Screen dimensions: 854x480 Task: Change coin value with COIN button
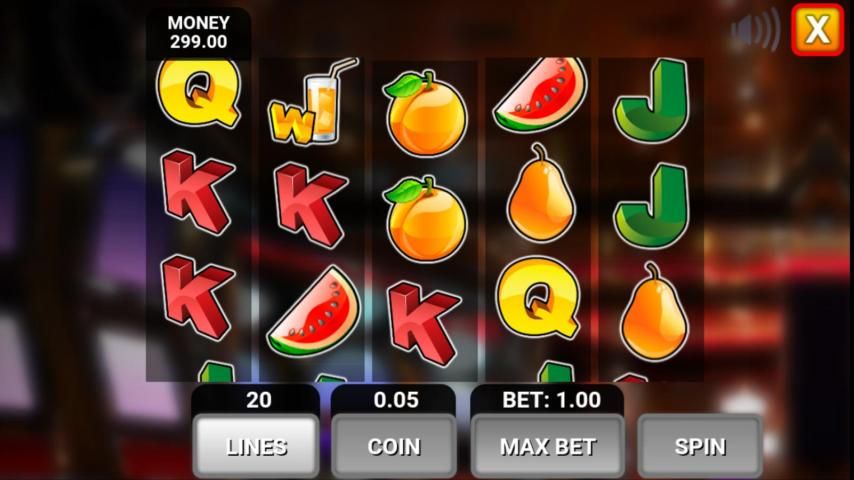(394, 446)
